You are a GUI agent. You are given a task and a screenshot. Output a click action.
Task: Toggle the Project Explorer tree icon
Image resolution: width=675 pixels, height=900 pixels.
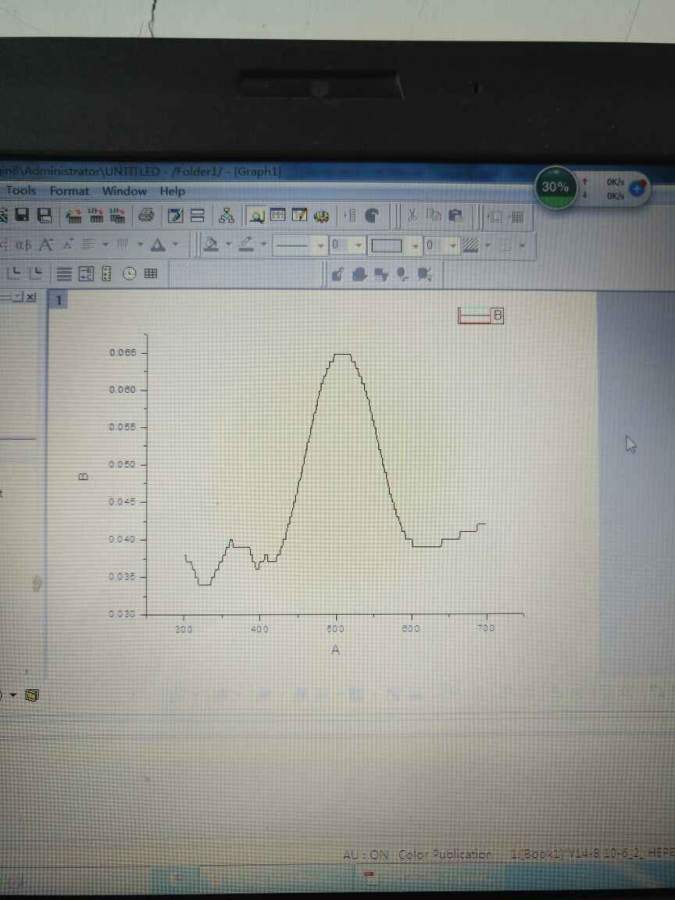point(227,216)
